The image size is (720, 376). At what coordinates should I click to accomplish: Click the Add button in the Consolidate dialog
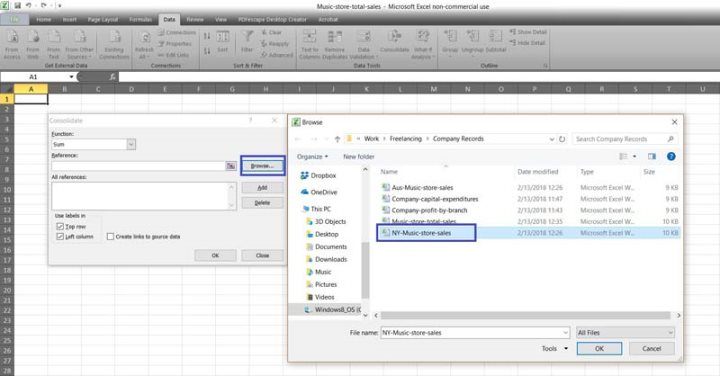point(262,188)
